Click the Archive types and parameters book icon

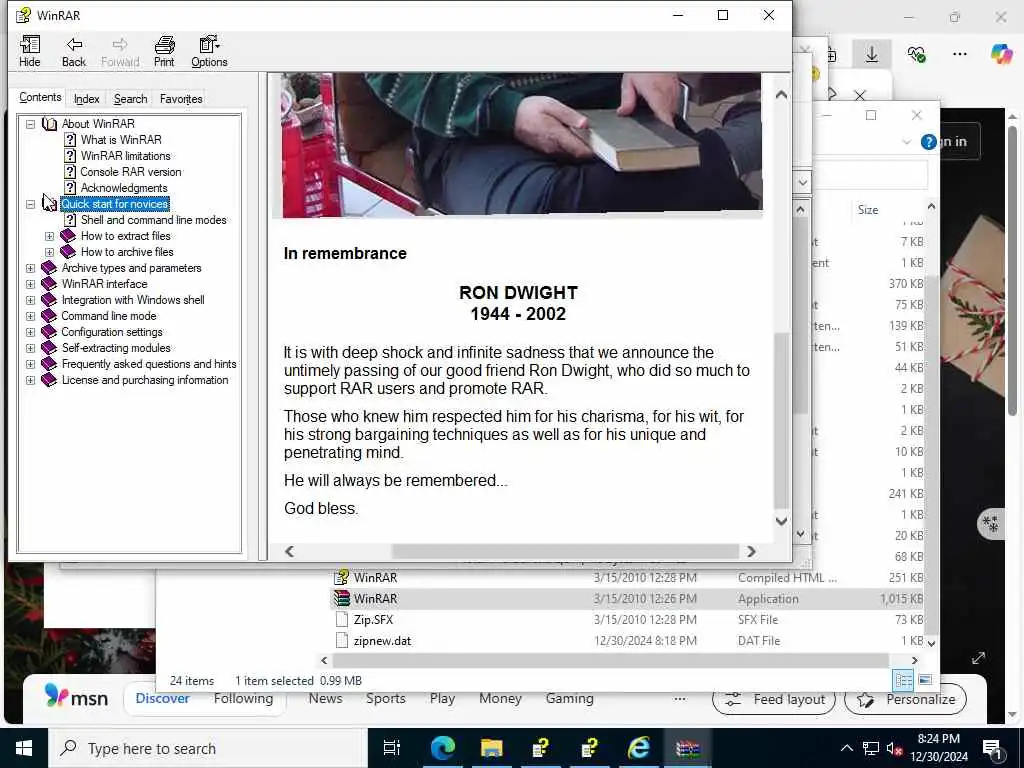tap(49, 268)
